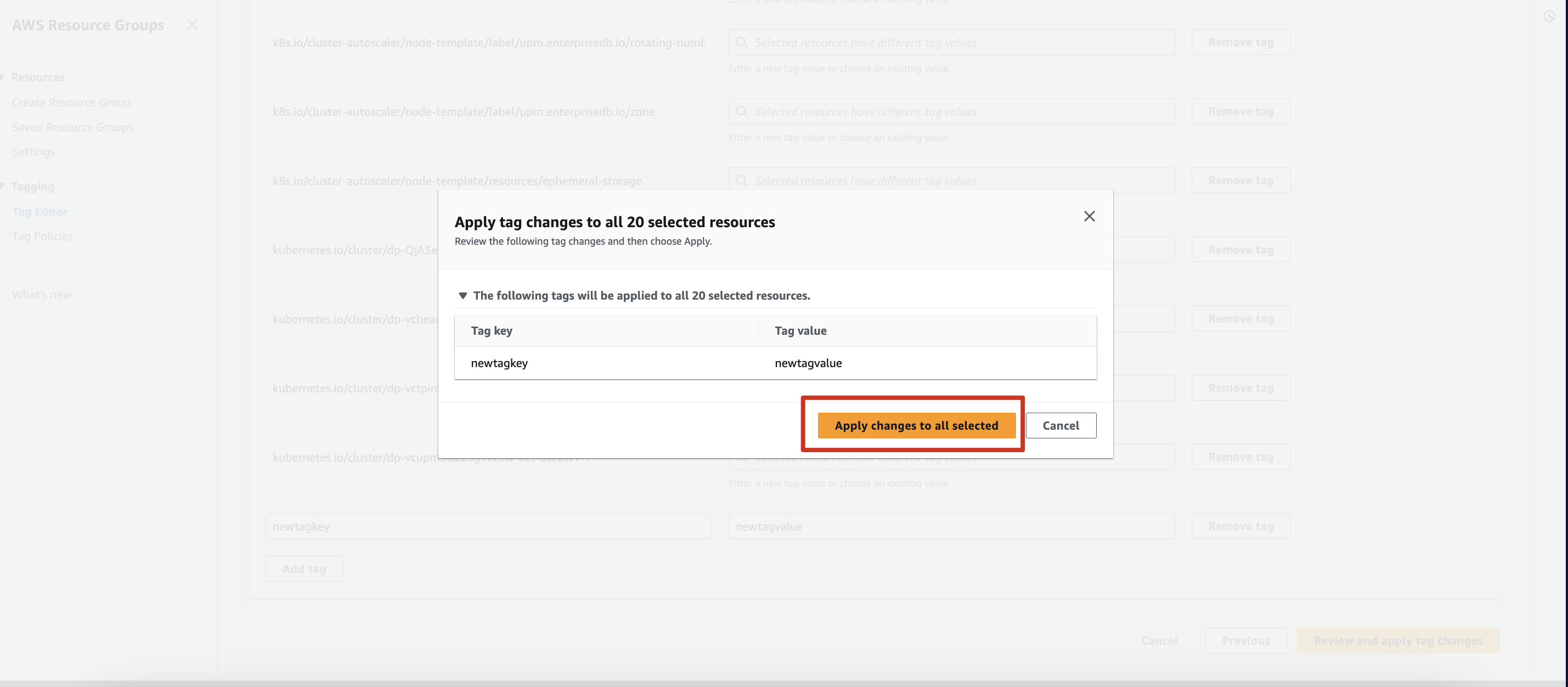
Task: Click the Add tag button
Action: (x=304, y=568)
